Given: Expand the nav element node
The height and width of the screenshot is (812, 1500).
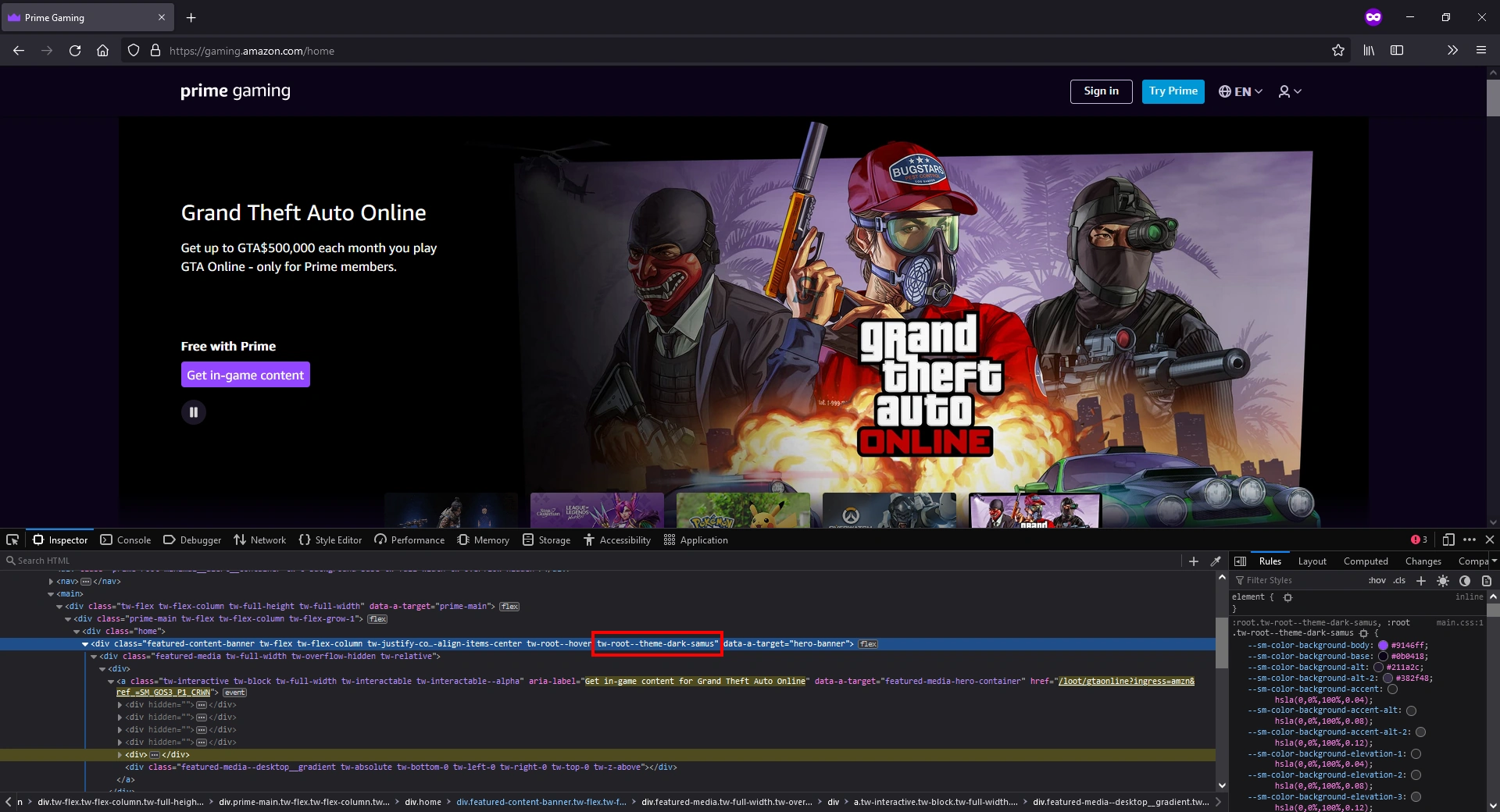Looking at the screenshot, I should [x=51, y=582].
